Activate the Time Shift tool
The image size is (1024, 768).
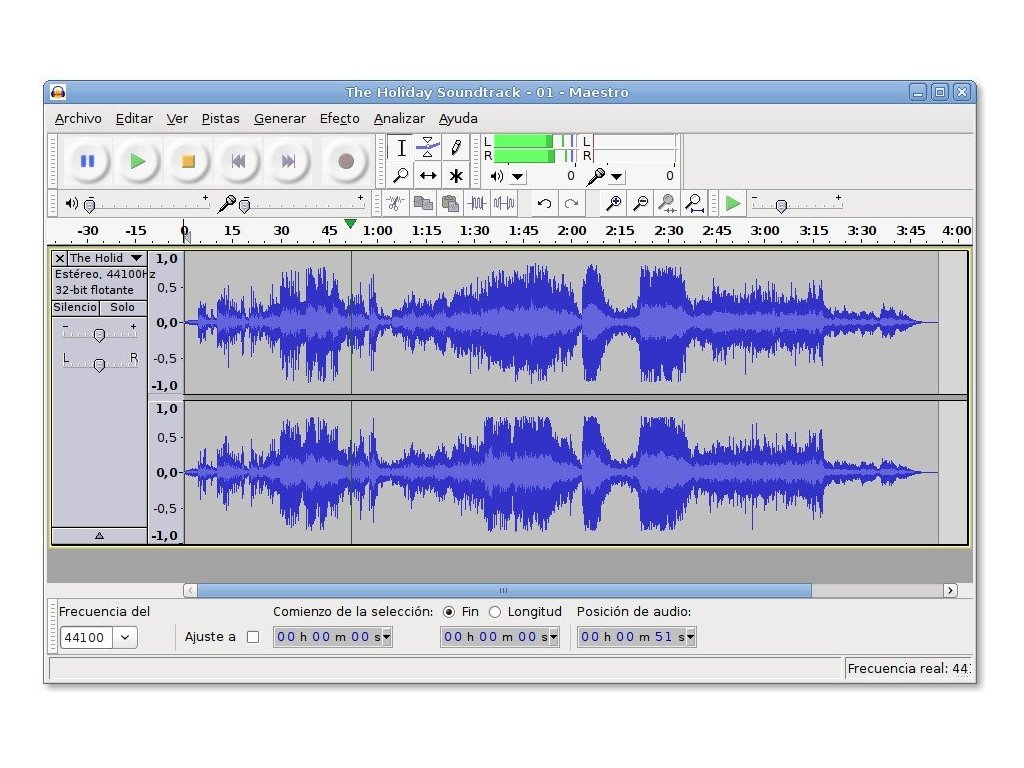[428, 175]
